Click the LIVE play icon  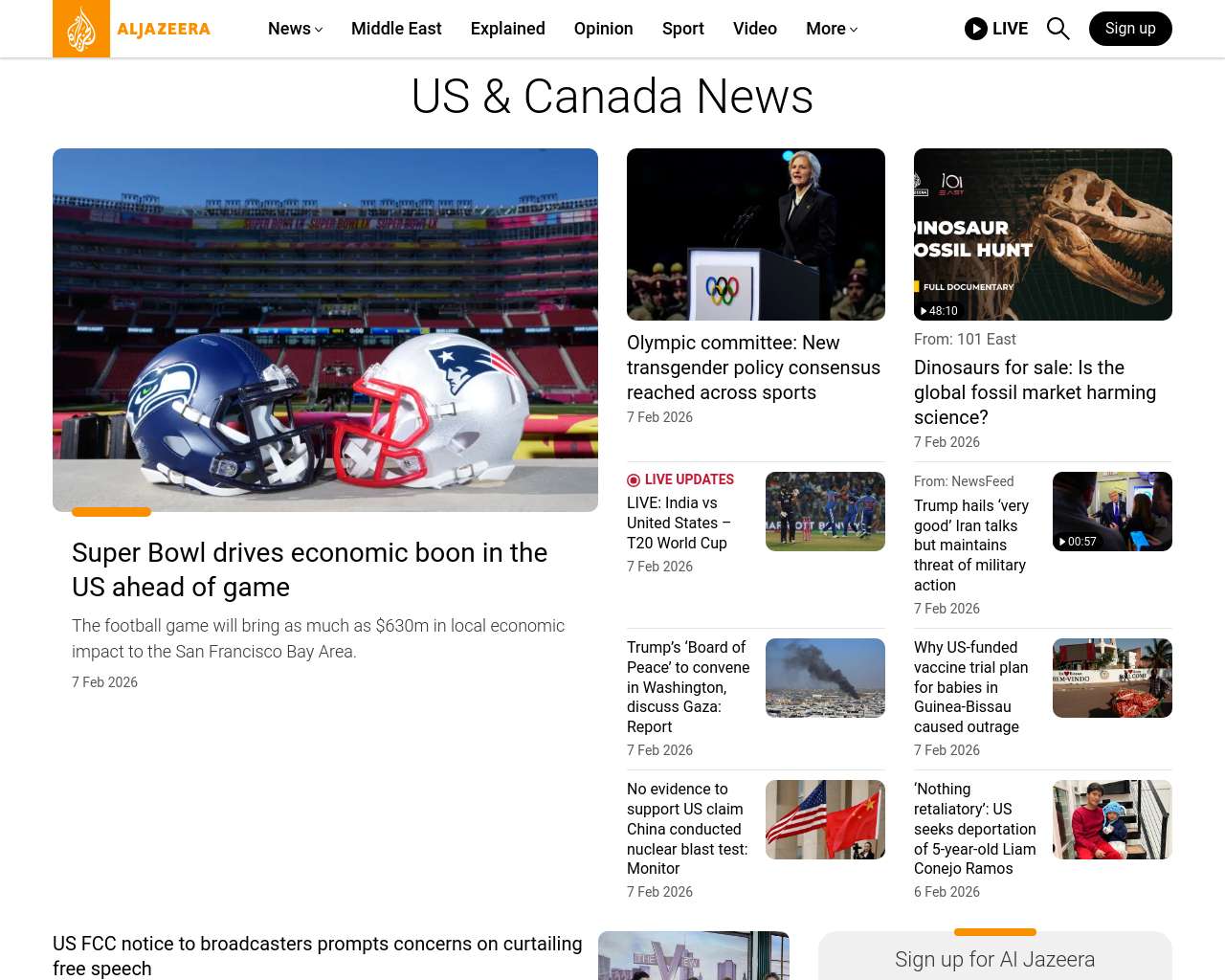(x=976, y=29)
